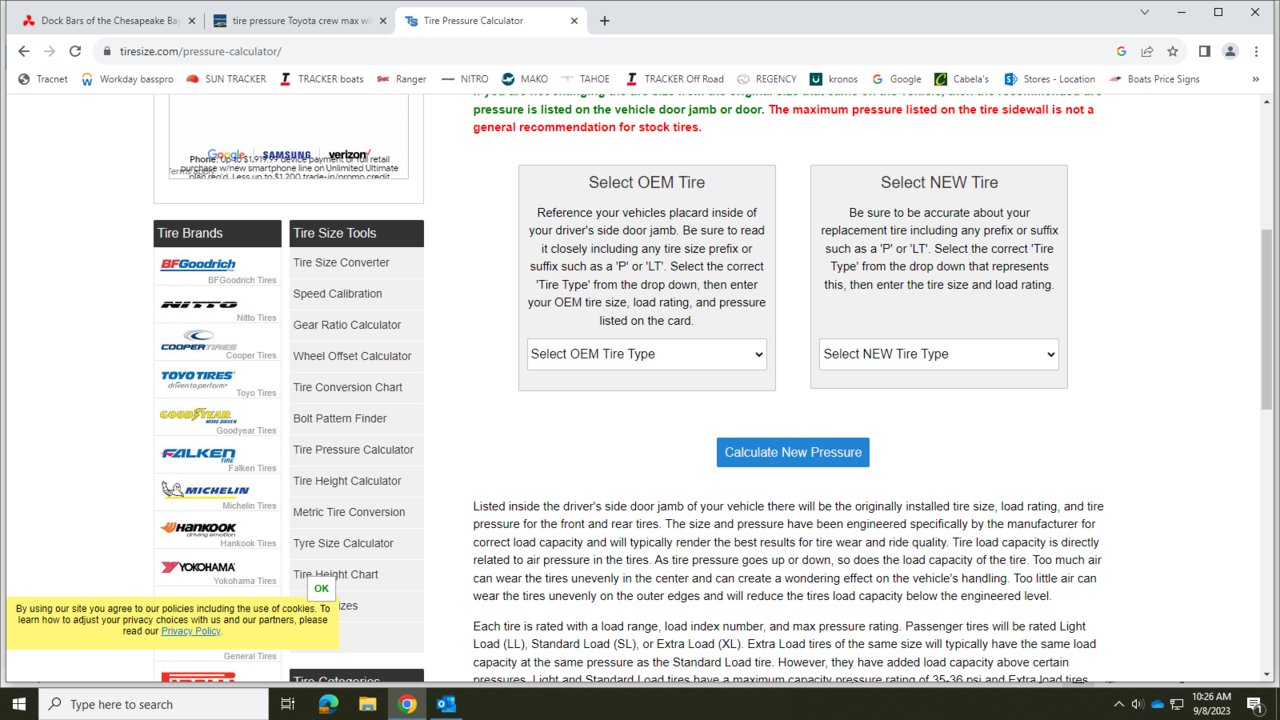Open Tracnet bookmark
The width and height of the screenshot is (1280, 720).
coord(43,79)
